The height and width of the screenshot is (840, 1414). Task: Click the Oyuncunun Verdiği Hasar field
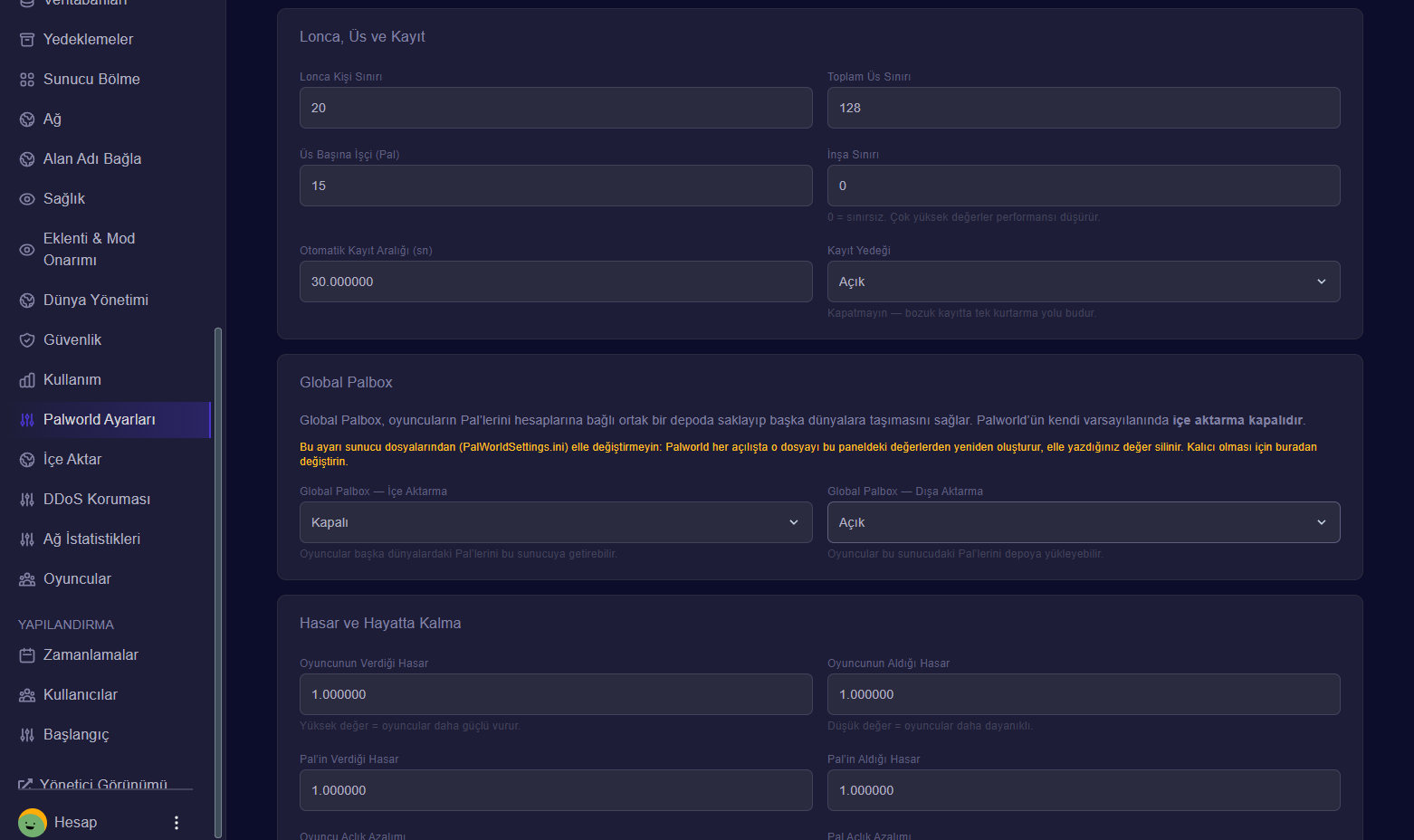click(x=556, y=694)
